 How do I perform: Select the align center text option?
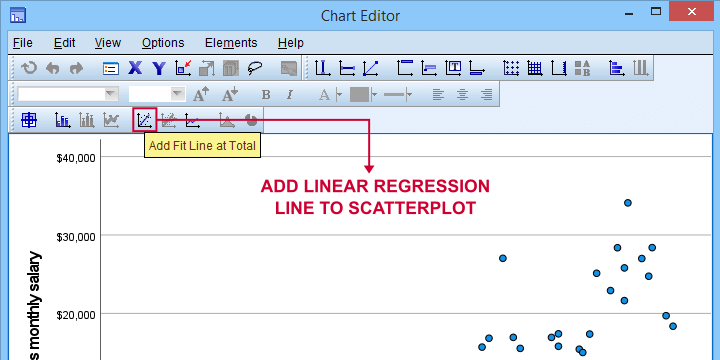click(462, 95)
